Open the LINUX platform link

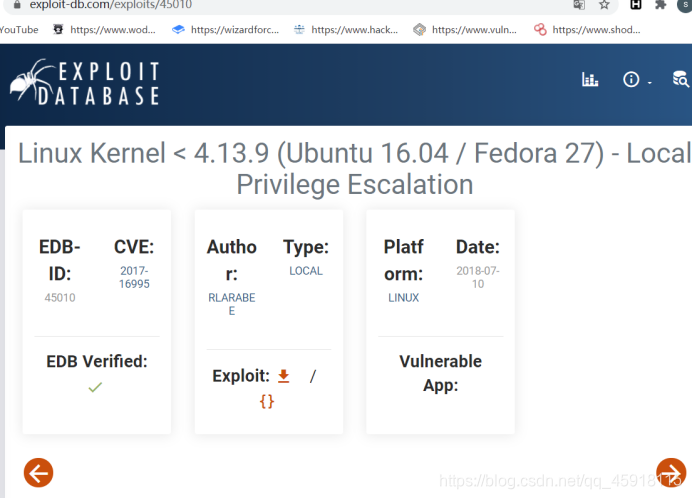coord(403,298)
